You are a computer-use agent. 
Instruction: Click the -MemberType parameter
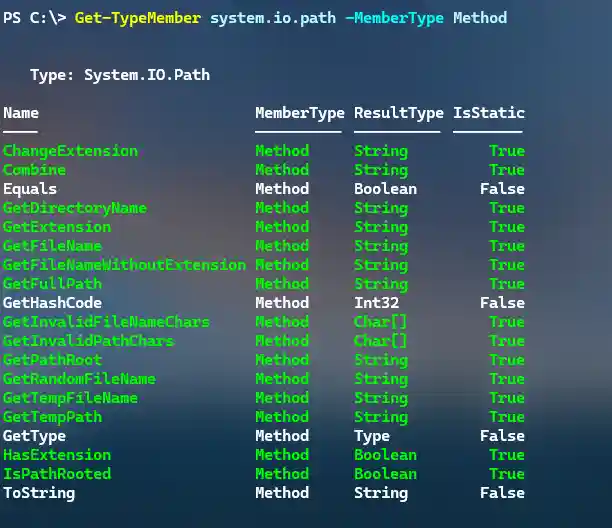tap(395, 18)
